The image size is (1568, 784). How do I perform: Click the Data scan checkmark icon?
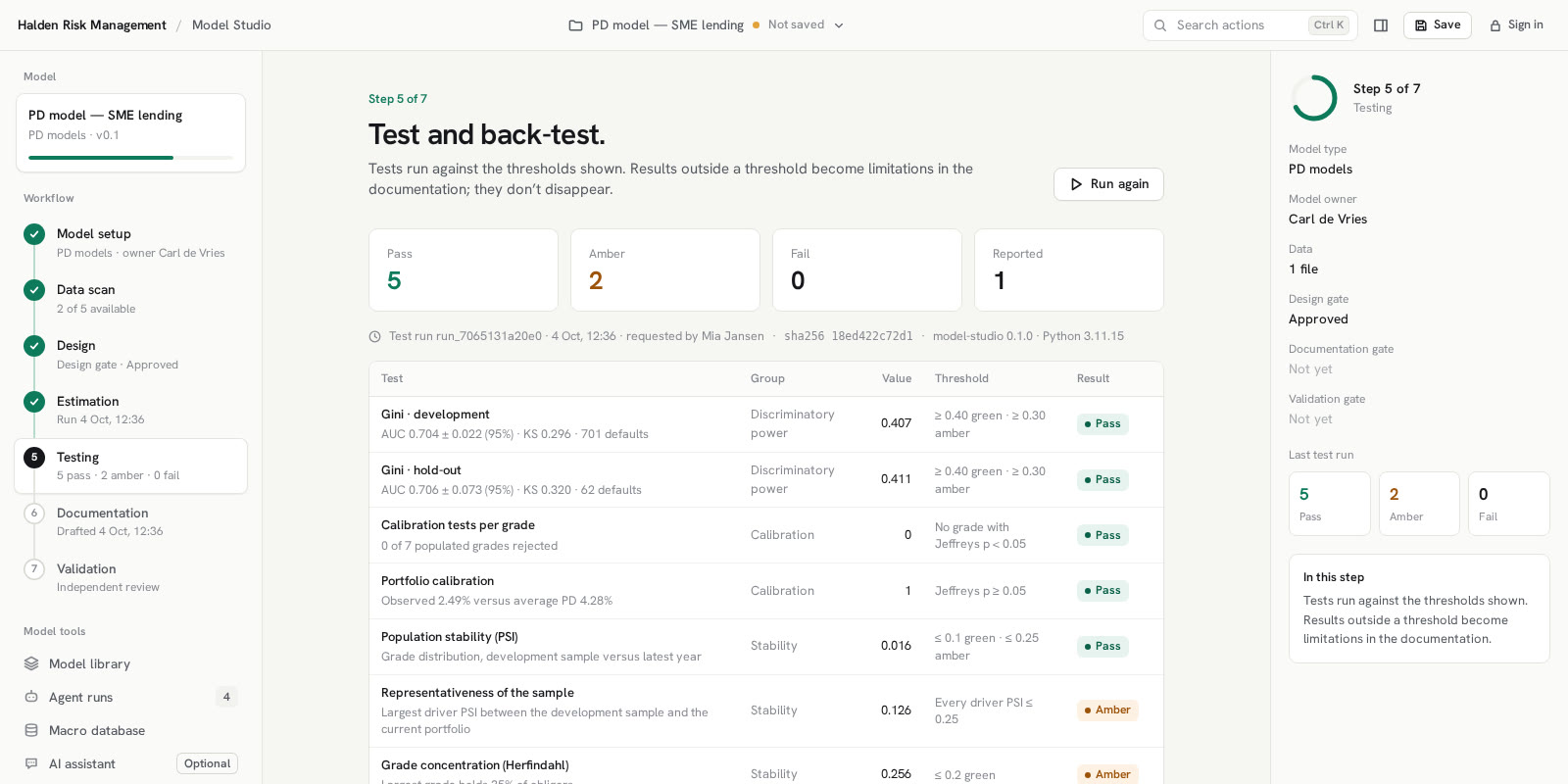34,290
